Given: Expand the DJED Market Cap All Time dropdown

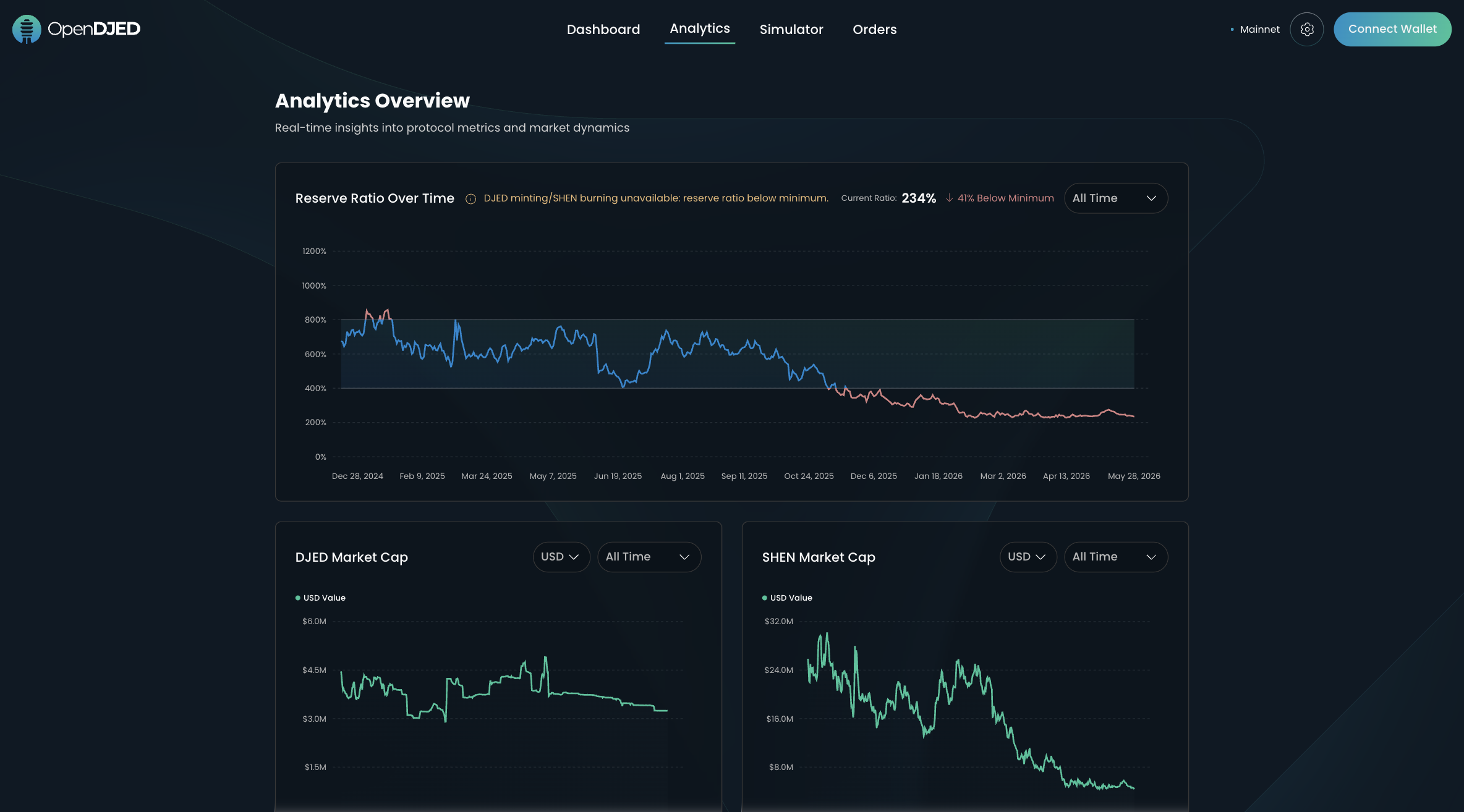Looking at the screenshot, I should [x=649, y=557].
